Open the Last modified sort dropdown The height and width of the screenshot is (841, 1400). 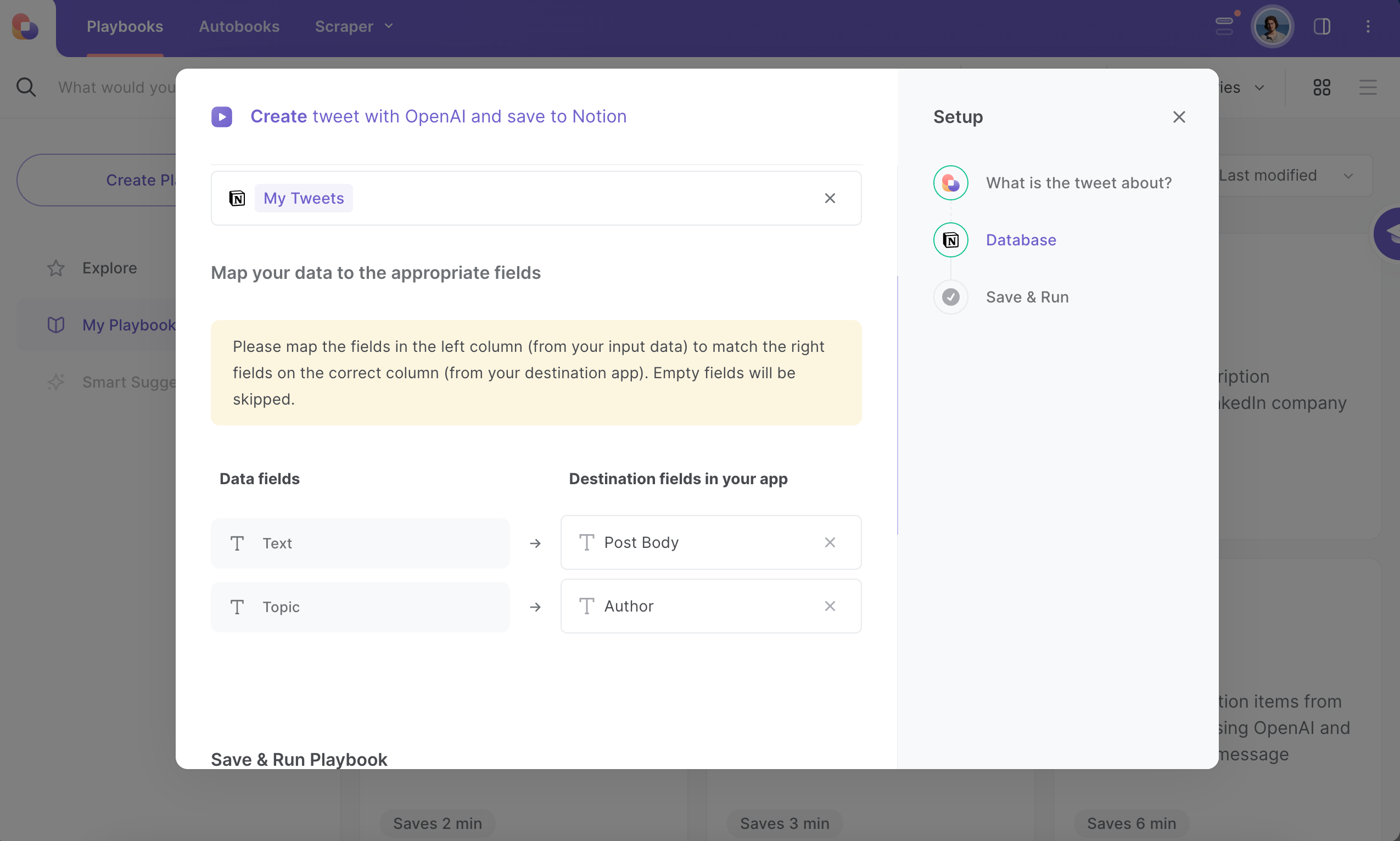(1295, 176)
